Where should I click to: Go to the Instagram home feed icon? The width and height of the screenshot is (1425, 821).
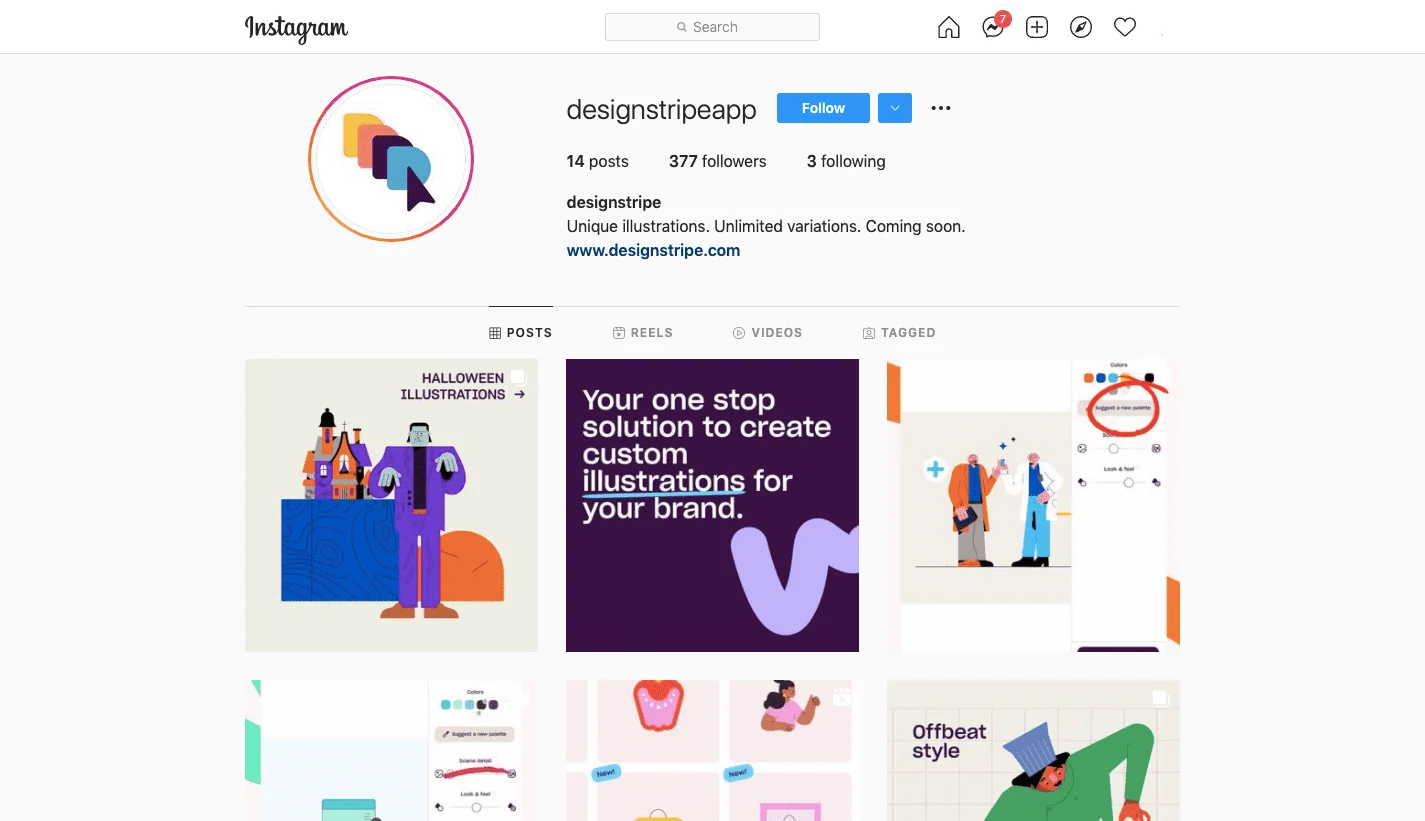[948, 28]
